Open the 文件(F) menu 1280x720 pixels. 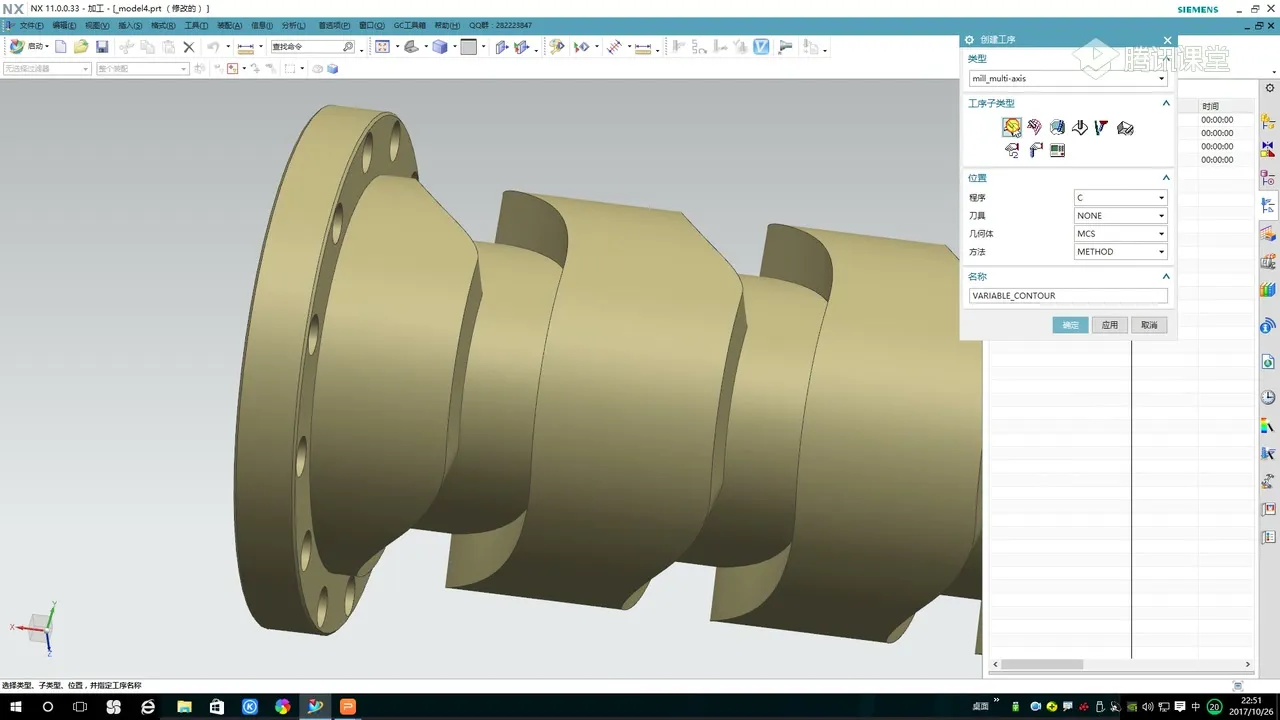point(32,25)
